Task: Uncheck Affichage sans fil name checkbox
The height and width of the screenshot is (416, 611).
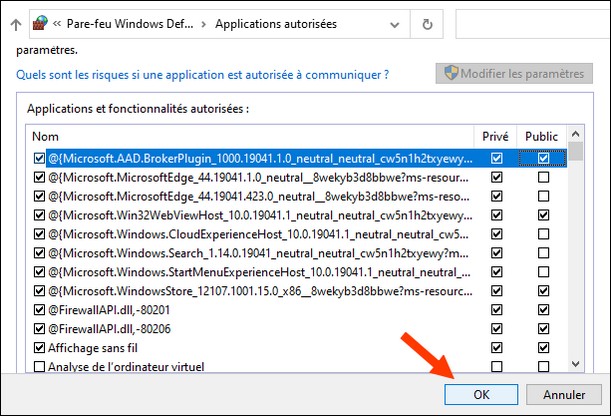Action: 39,347
